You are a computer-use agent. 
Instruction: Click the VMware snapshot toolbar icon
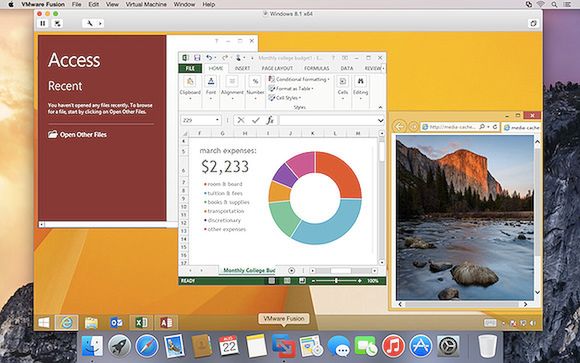click(57, 23)
